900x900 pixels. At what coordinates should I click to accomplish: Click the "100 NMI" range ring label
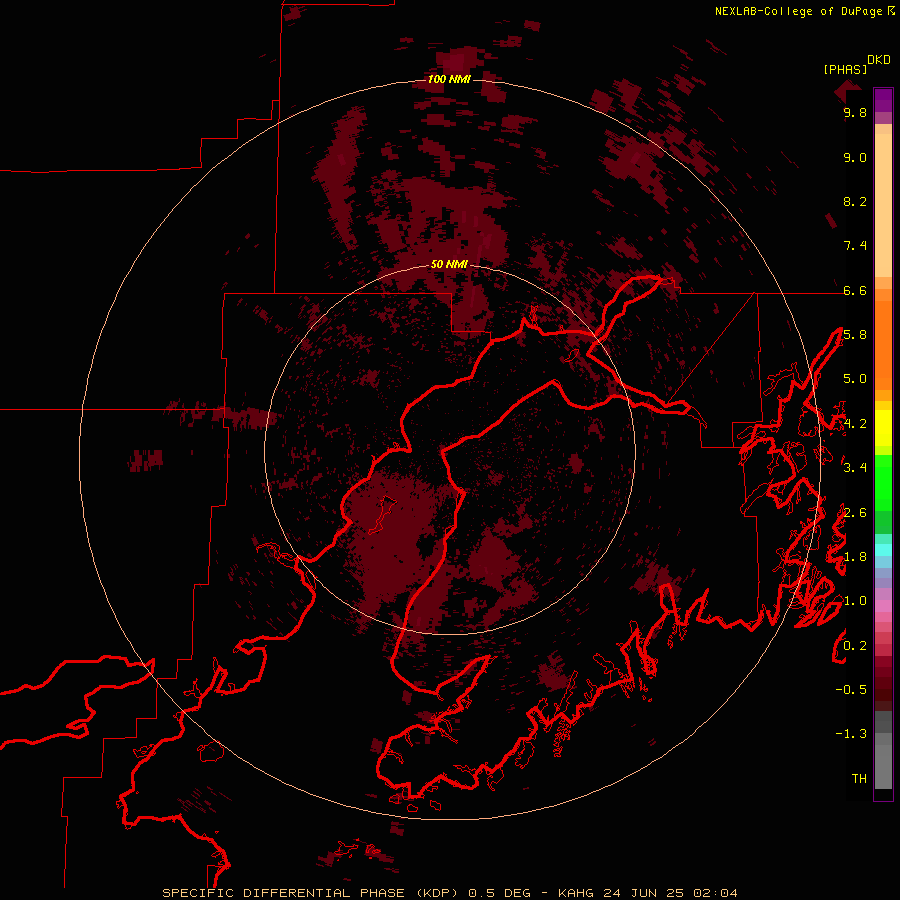pyautogui.click(x=449, y=79)
